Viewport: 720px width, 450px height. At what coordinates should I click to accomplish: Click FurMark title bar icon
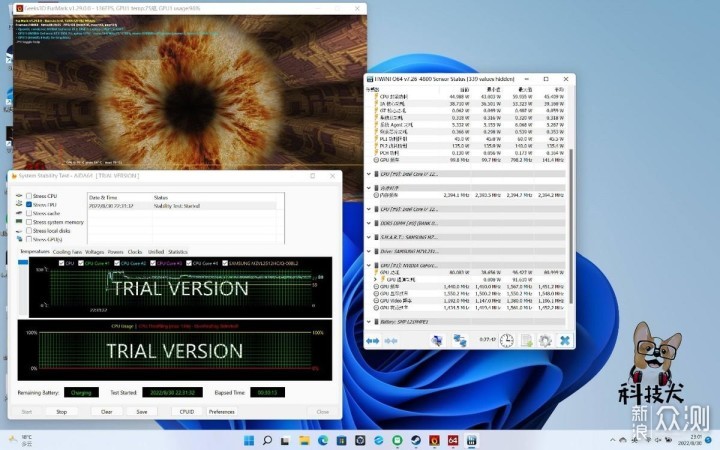pos(20,8)
